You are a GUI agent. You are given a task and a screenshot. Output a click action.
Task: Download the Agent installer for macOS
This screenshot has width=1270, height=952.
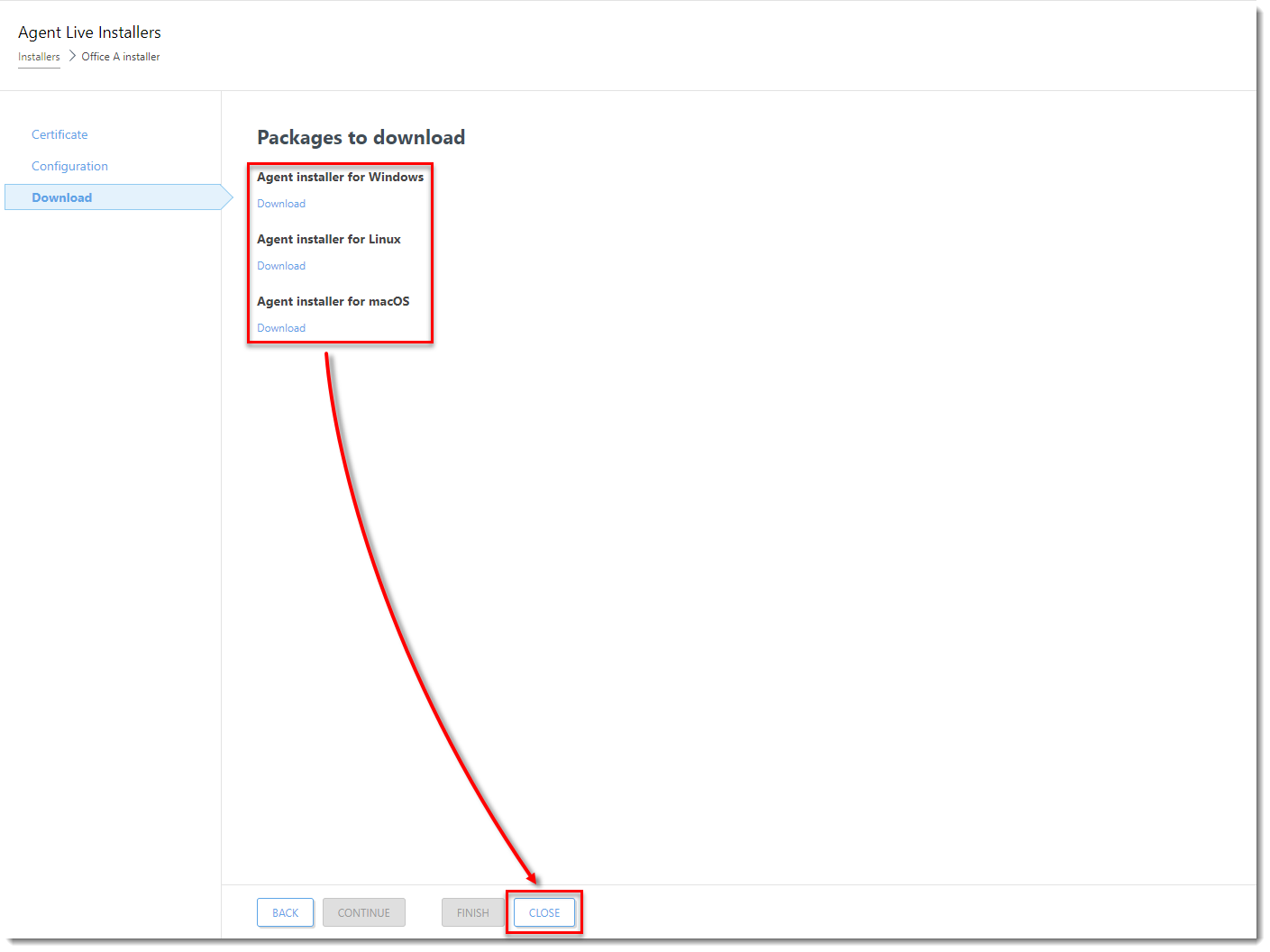coord(281,328)
